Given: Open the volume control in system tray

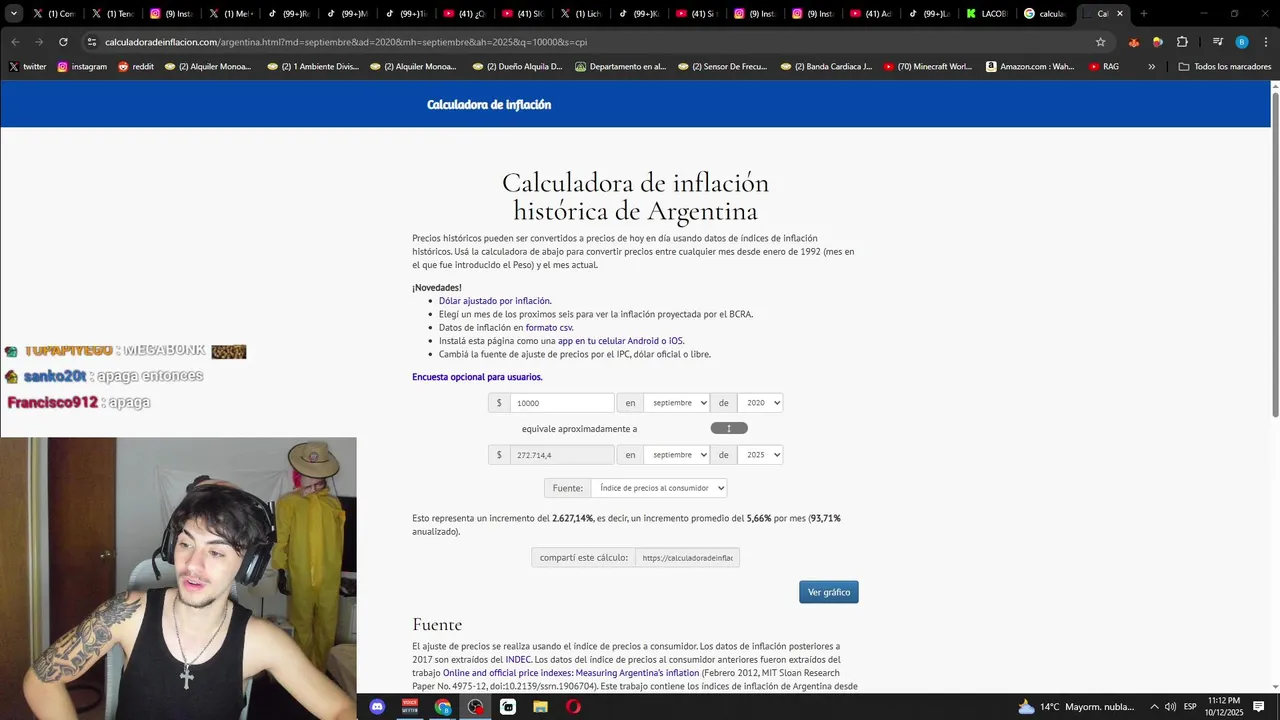Looking at the screenshot, I should pyautogui.click(x=1171, y=707).
